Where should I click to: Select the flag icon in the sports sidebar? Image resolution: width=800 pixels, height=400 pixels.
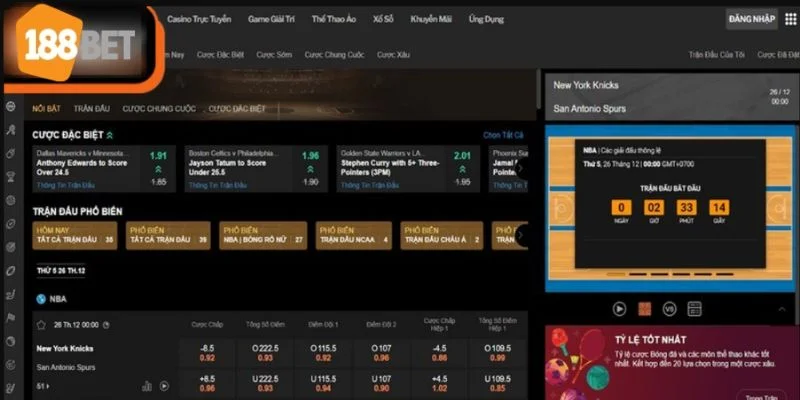(x=11, y=317)
